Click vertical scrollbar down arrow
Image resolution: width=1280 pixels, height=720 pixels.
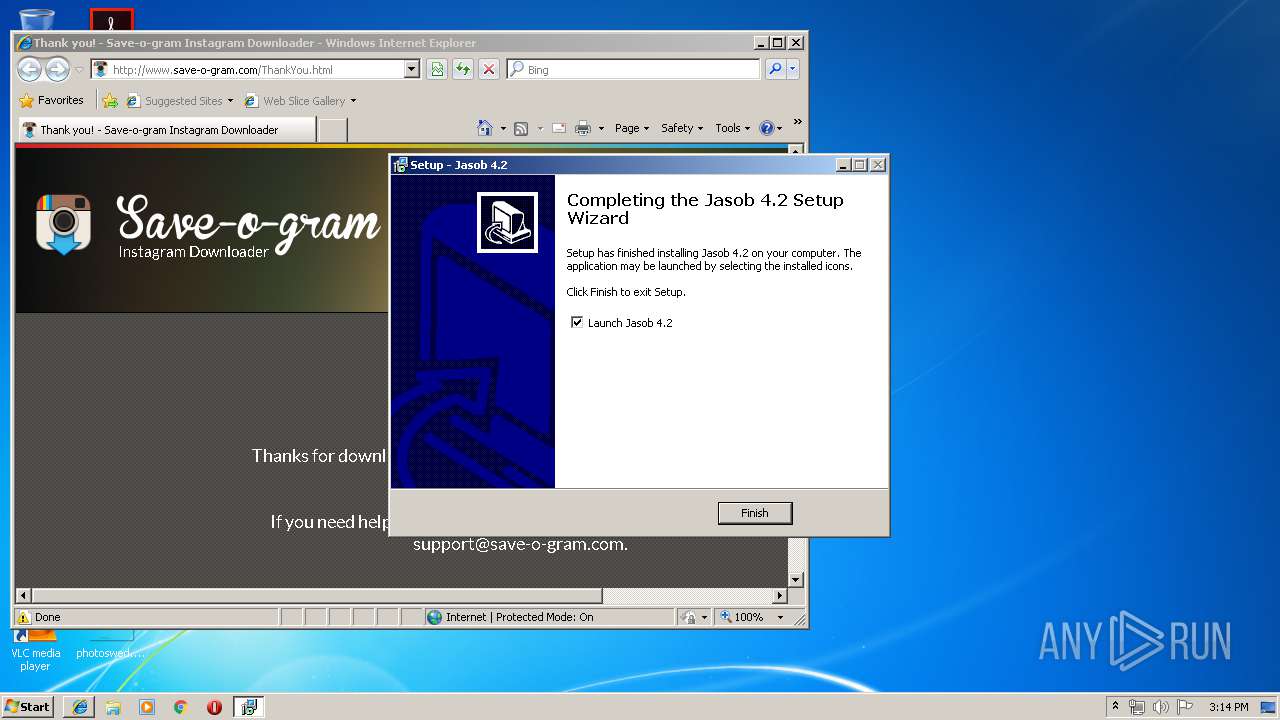point(796,580)
